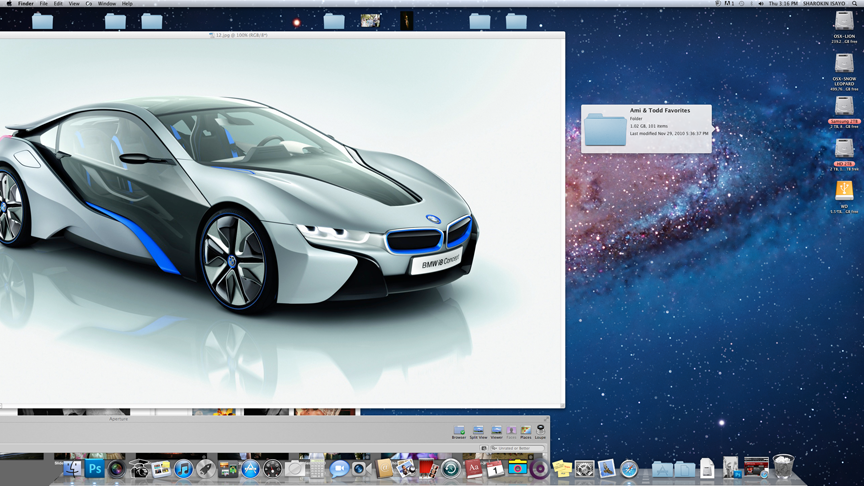This screenshot has width=864, height=486.
Task: Switch Aperture to Viewer mode
Action: (496, 432)
